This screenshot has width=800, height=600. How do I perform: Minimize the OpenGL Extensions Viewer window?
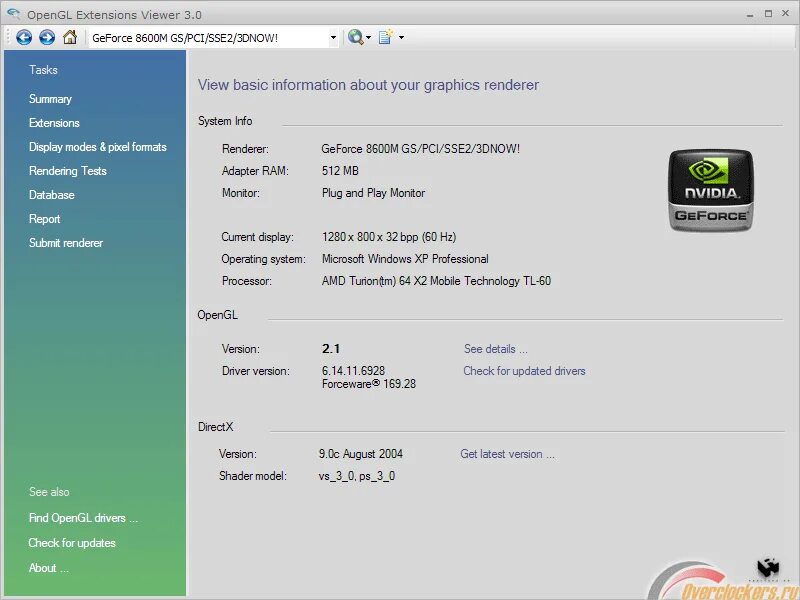pos(749,14)
